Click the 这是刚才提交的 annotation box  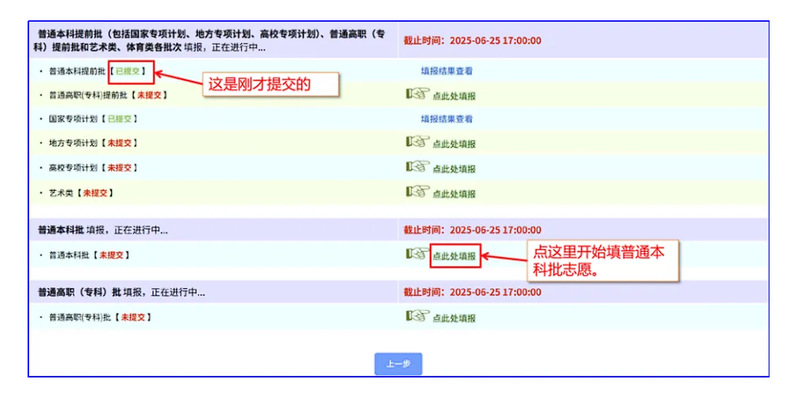(x=268, y=85)
